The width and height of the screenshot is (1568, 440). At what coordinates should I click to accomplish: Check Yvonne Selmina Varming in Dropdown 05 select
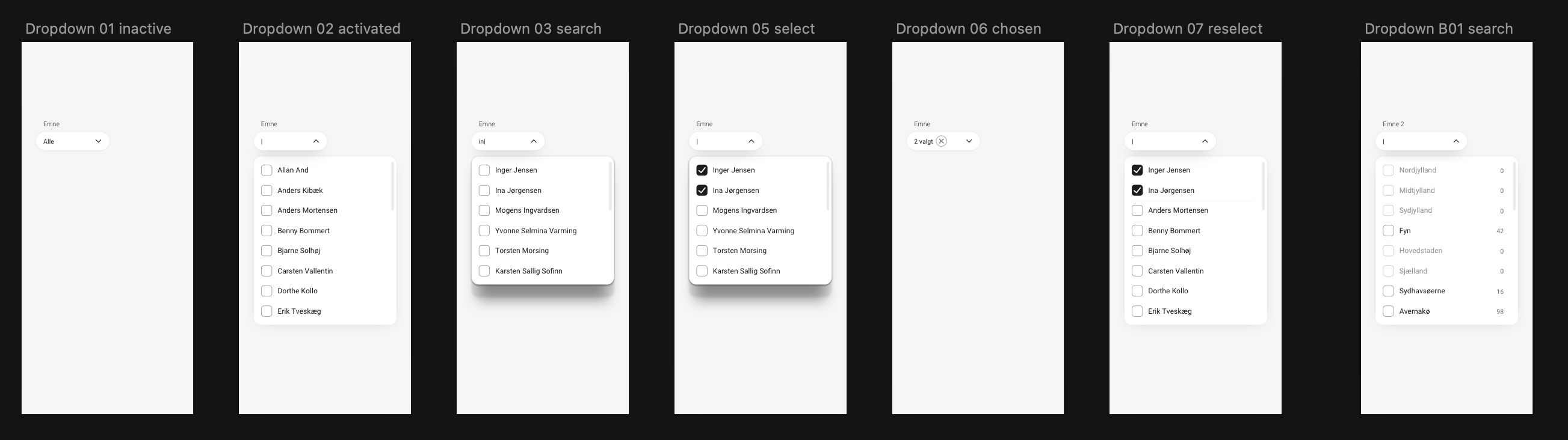pos(702,231)
